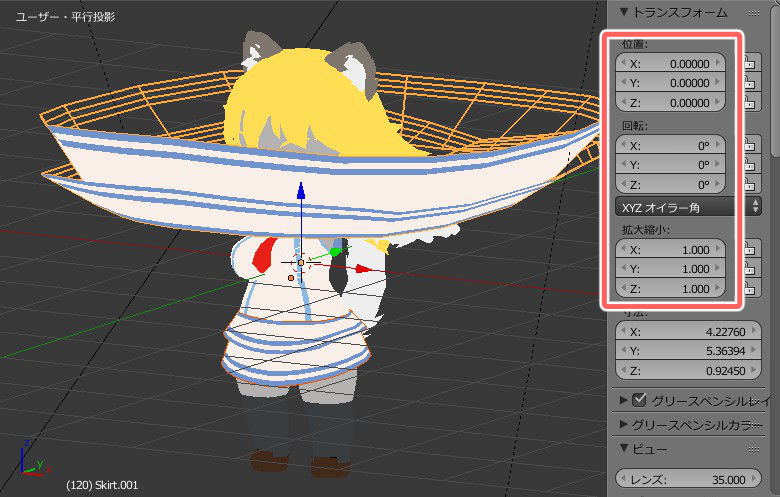Open the XYZ オイラー角 rotation mode dropdown
780x497 pixels.
point(689,207)
